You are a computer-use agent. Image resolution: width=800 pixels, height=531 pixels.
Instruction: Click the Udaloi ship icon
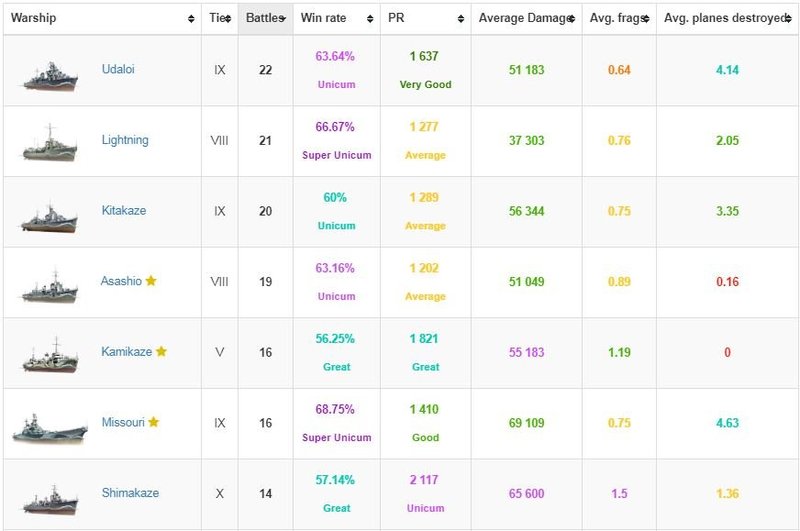click(49, 74)
